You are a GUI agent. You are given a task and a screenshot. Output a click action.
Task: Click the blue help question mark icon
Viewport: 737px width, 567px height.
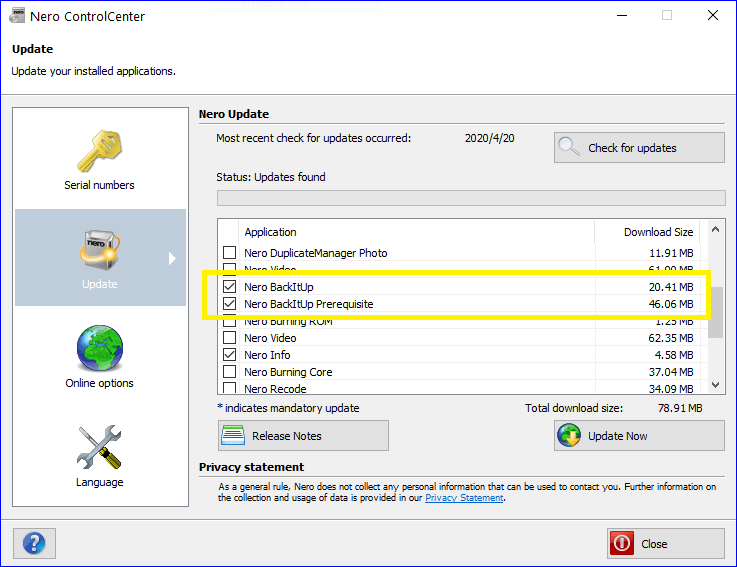point(34,543)
